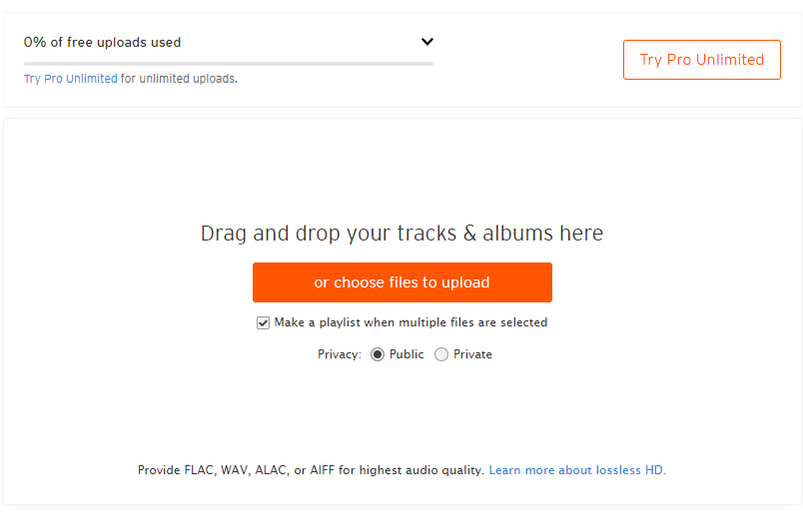Click empty space left of the outlined Pro button
This screenshot has height=516, width=803.
click(x=530, y=60)
